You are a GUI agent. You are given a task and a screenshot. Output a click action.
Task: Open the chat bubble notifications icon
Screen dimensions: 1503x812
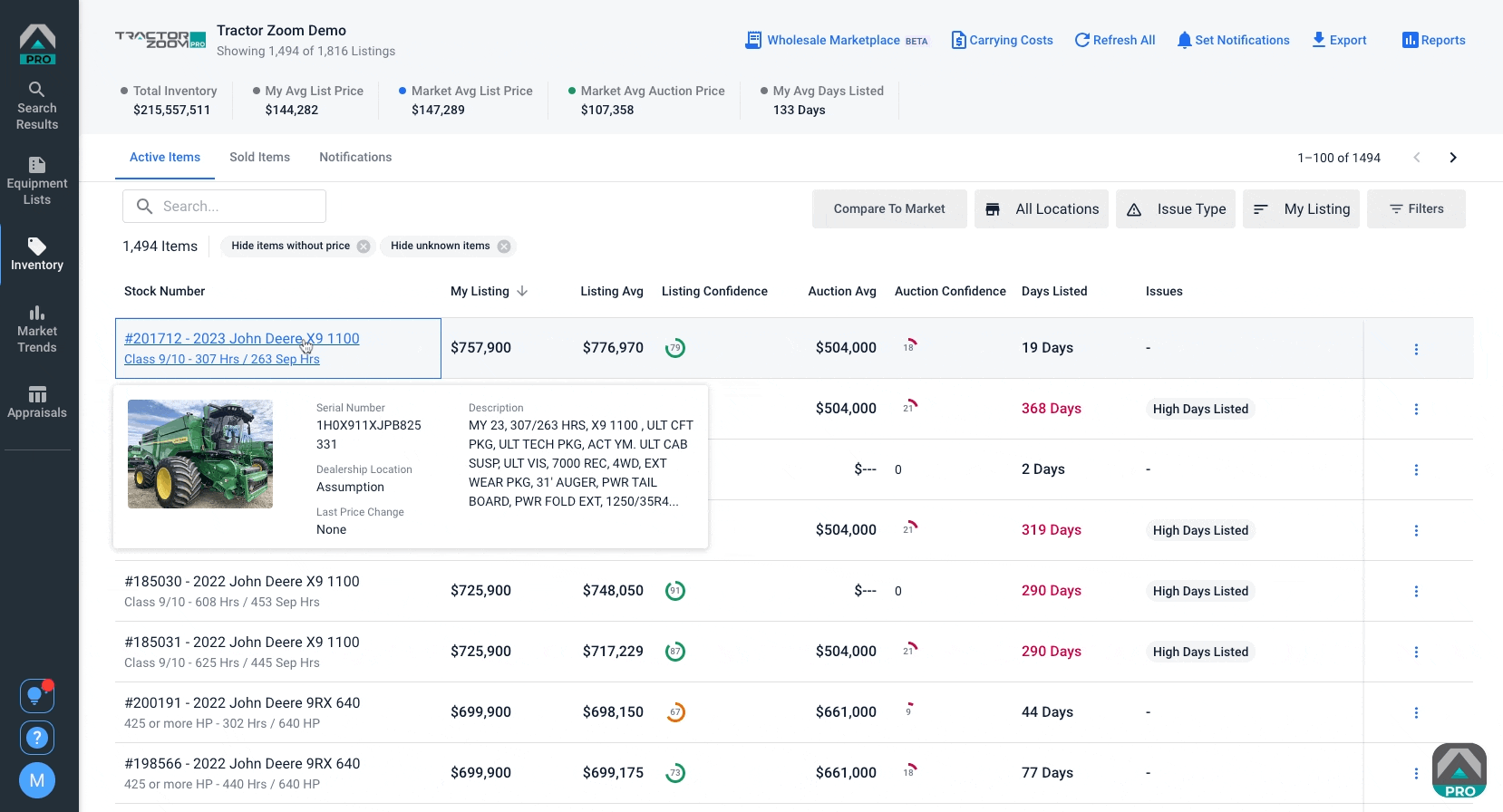pos(37,696)
